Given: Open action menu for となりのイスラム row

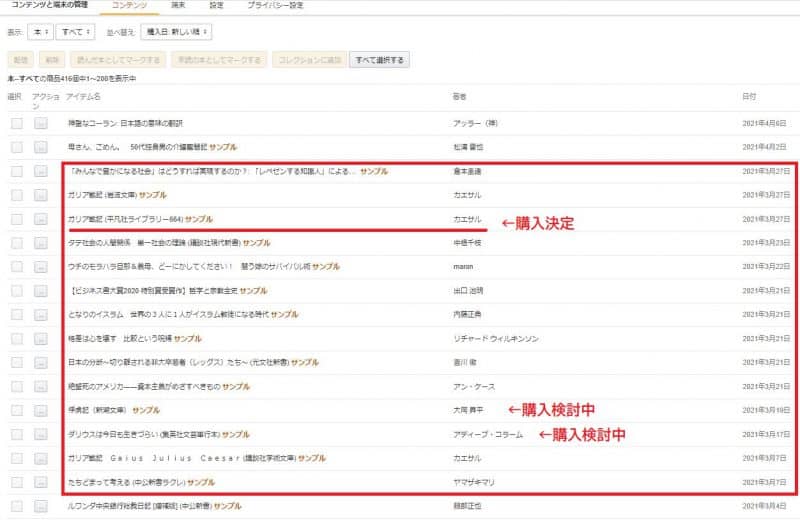Looking at the screenshot, I should 41,314.
